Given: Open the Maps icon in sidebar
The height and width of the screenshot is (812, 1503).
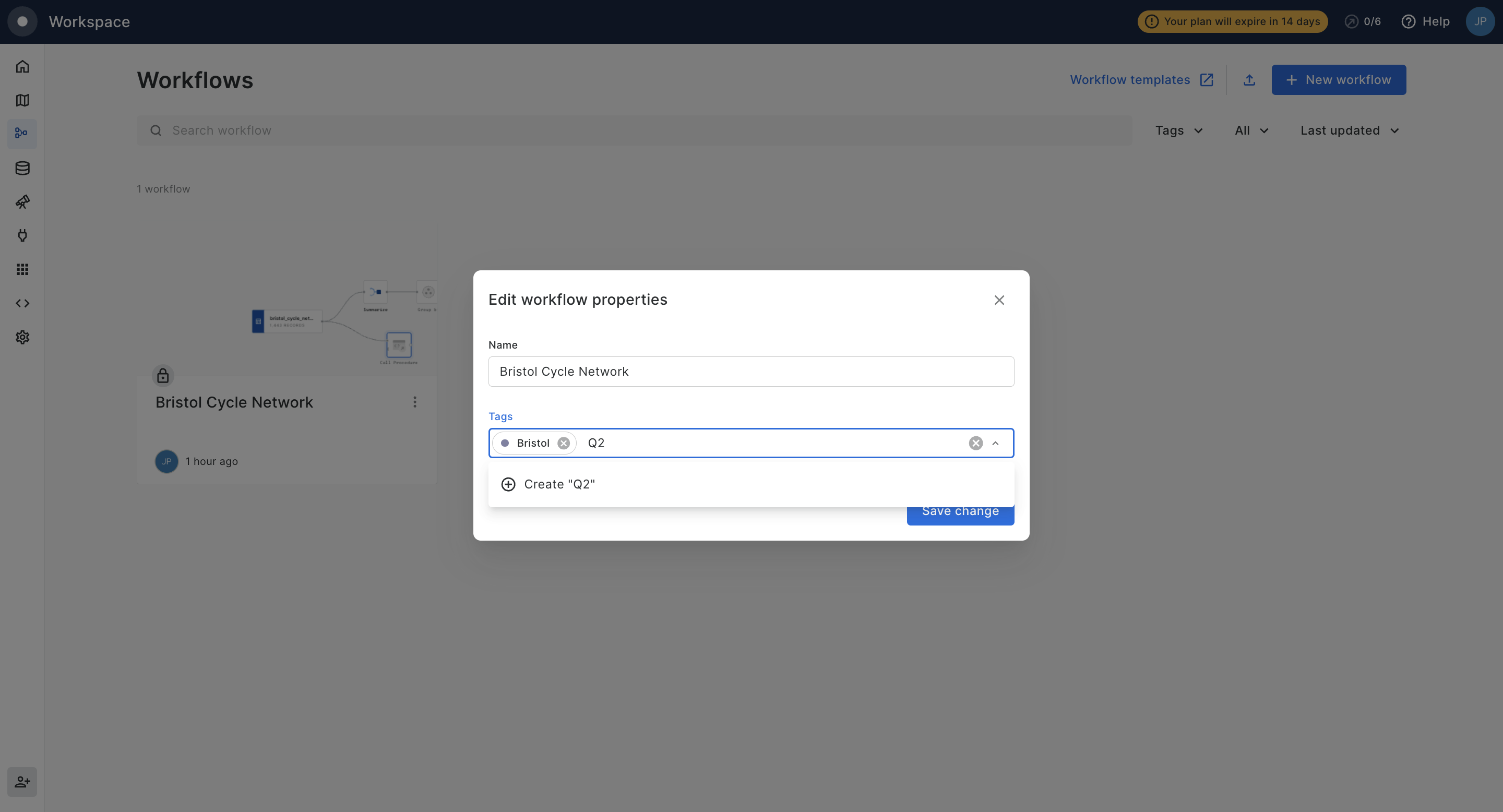Looking at the screenshot, I should [x=22, y=100].
